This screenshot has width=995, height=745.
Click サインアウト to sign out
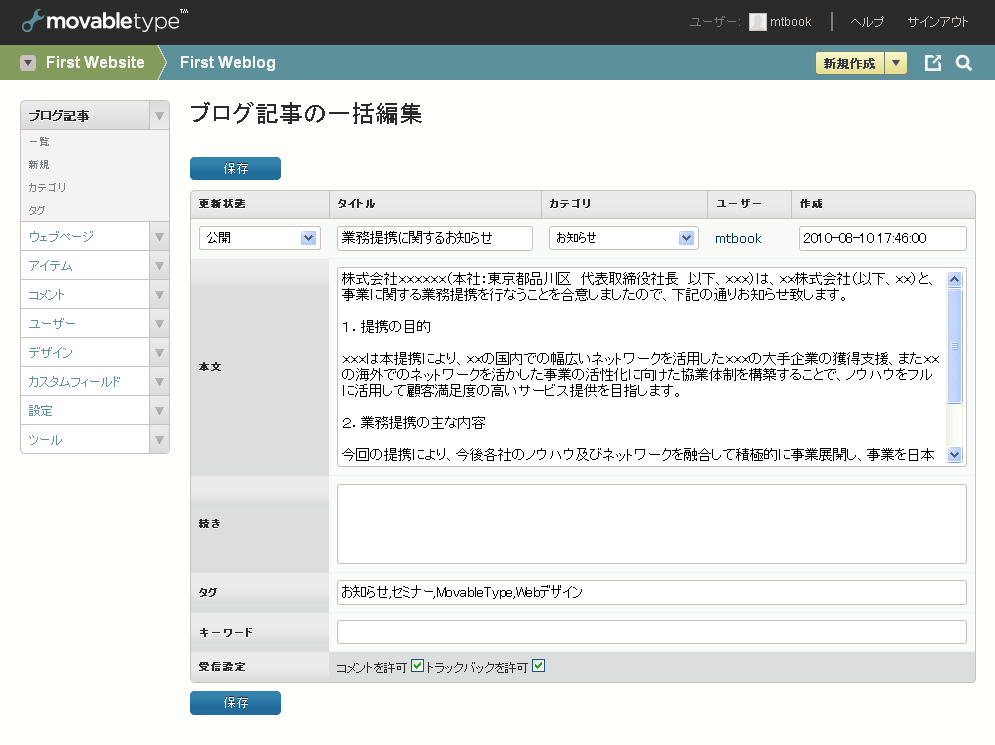point(938,22)
